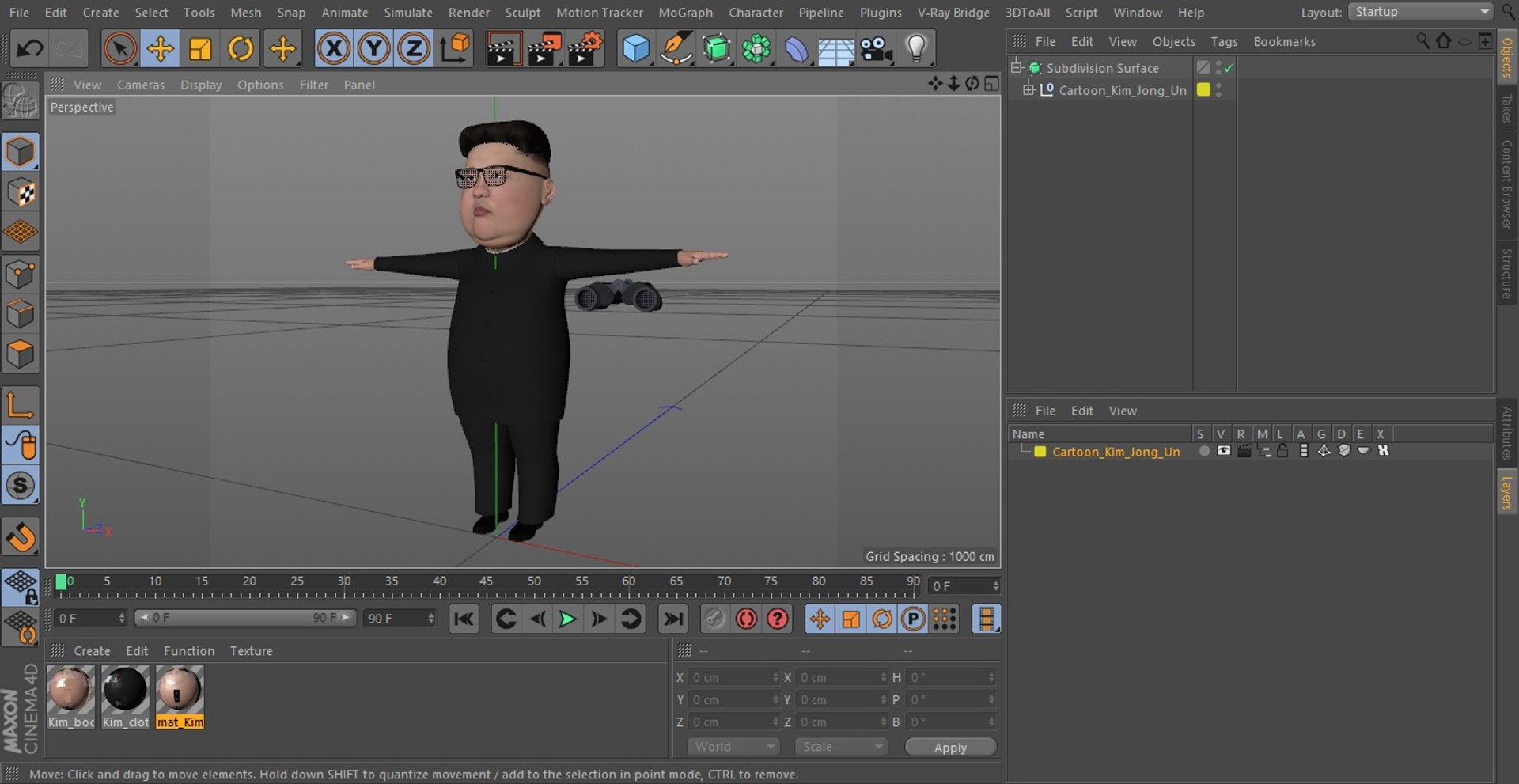Select the Kim_clot material thumbnail
Viewport: 1519px width, 784px height.
125,697
